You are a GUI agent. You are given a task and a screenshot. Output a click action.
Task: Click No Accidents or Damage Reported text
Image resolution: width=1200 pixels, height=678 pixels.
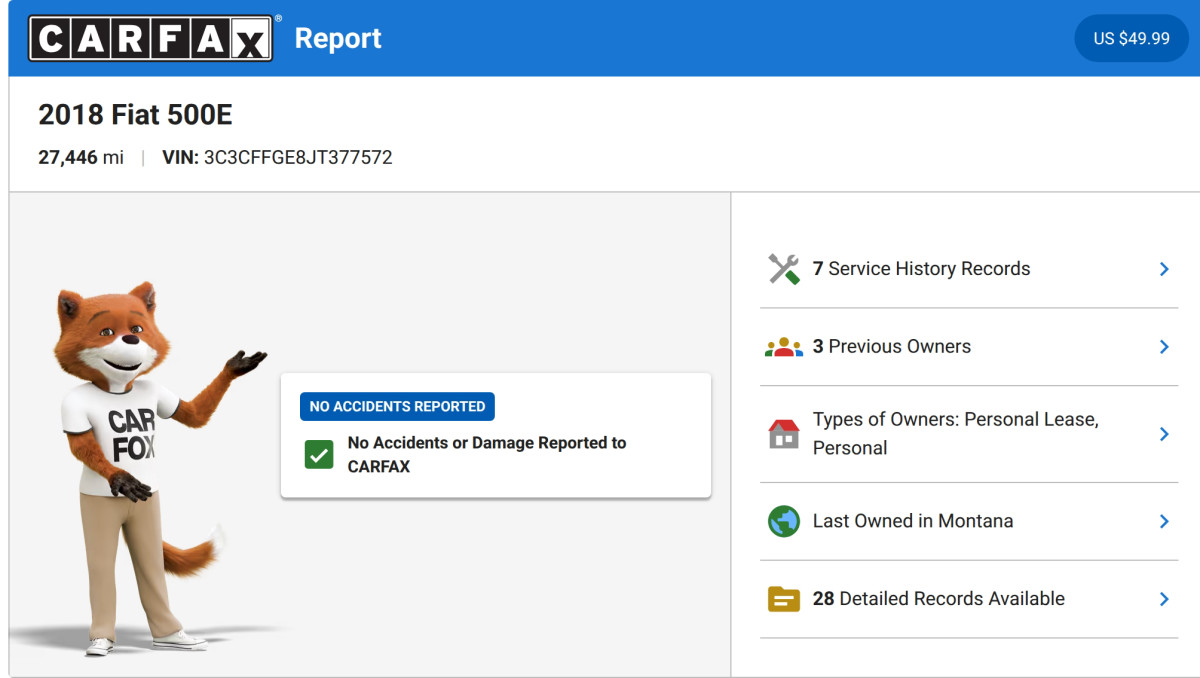click(x=487, y=455)
